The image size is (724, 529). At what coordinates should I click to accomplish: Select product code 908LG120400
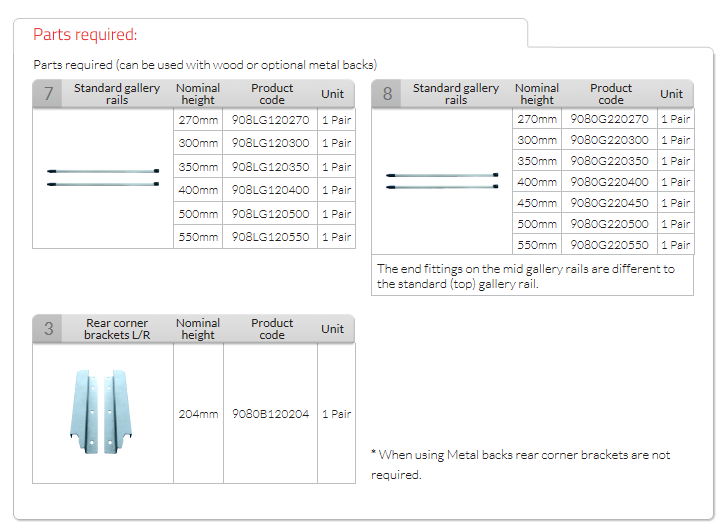[x=271, y=190]
